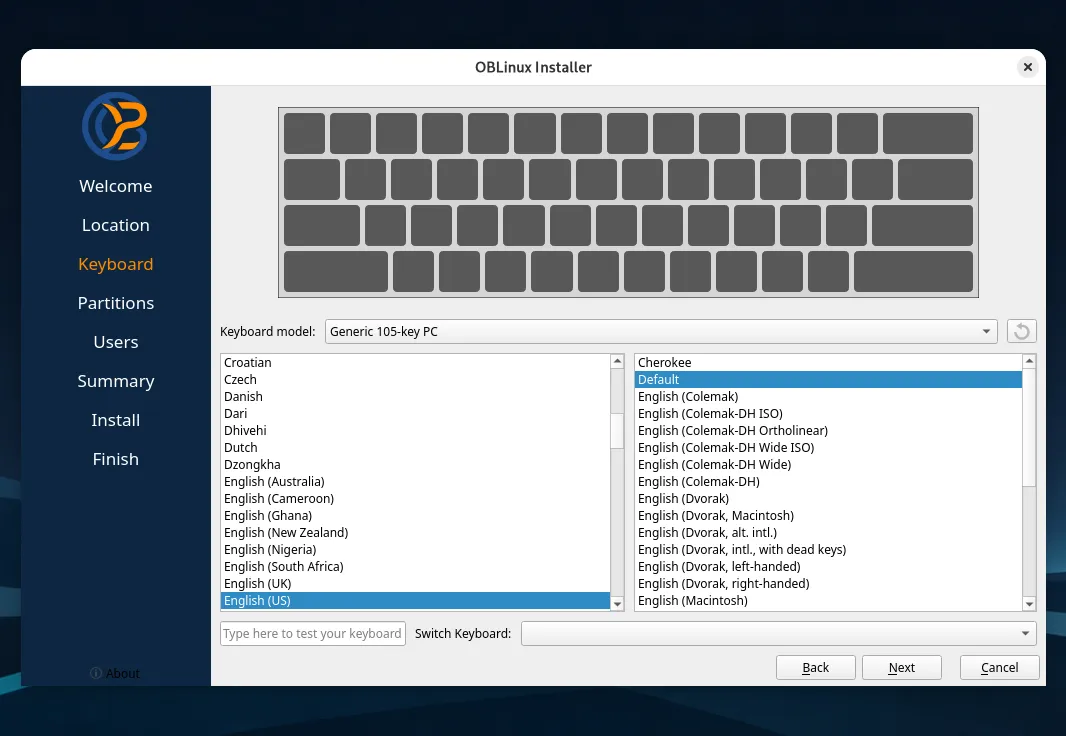Screen dimensions: 1066x736
Task: Select Dutch layout
Action: coord(415,447)
